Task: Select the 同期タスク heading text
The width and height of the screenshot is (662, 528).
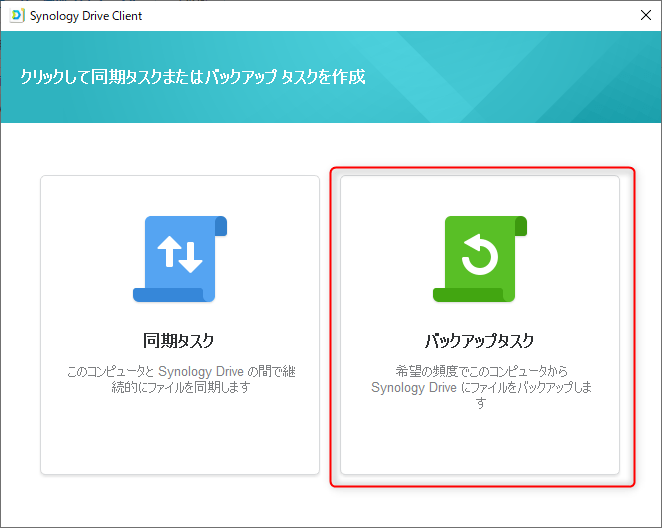Action: pos(179,340)
